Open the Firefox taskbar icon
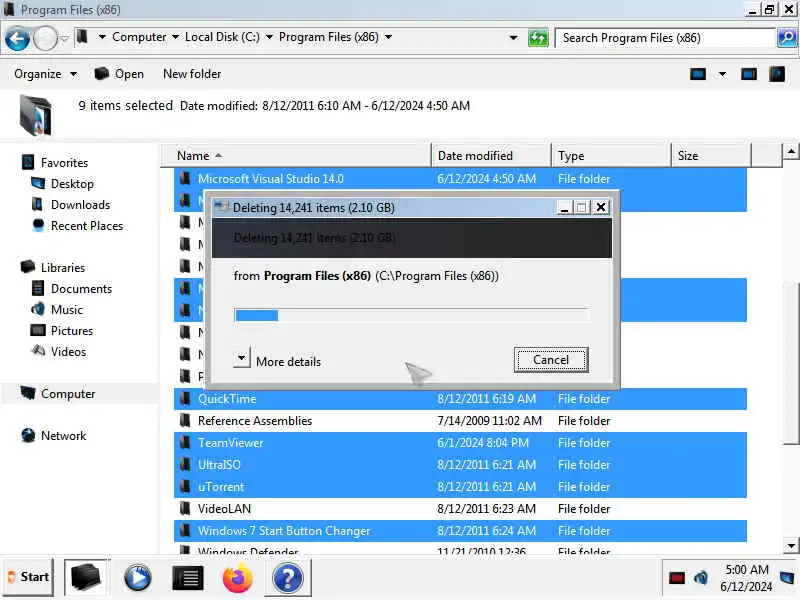This screenshot has width=800, height=600. coord(238,578)
